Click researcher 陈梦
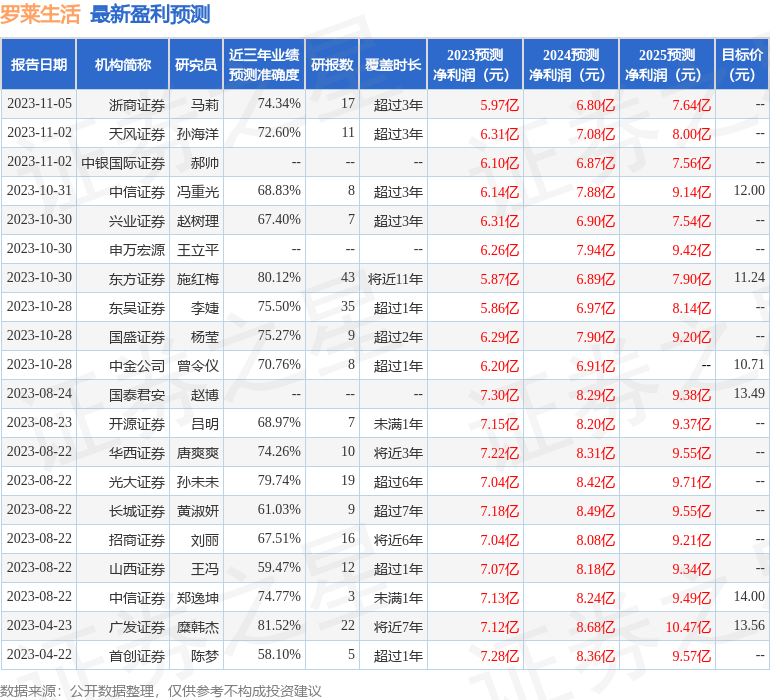 (x=205, y=655)
